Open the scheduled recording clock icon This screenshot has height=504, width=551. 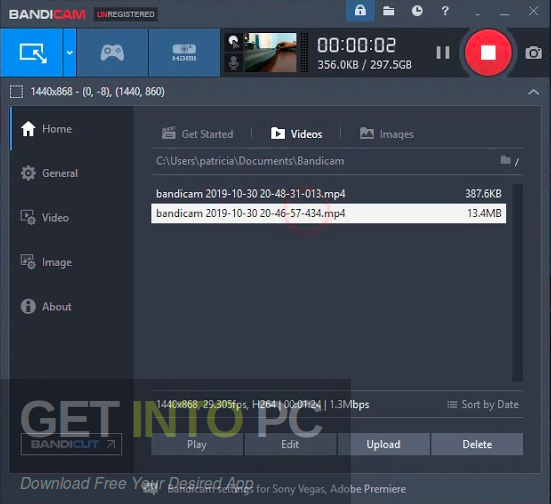coord(417,11)
